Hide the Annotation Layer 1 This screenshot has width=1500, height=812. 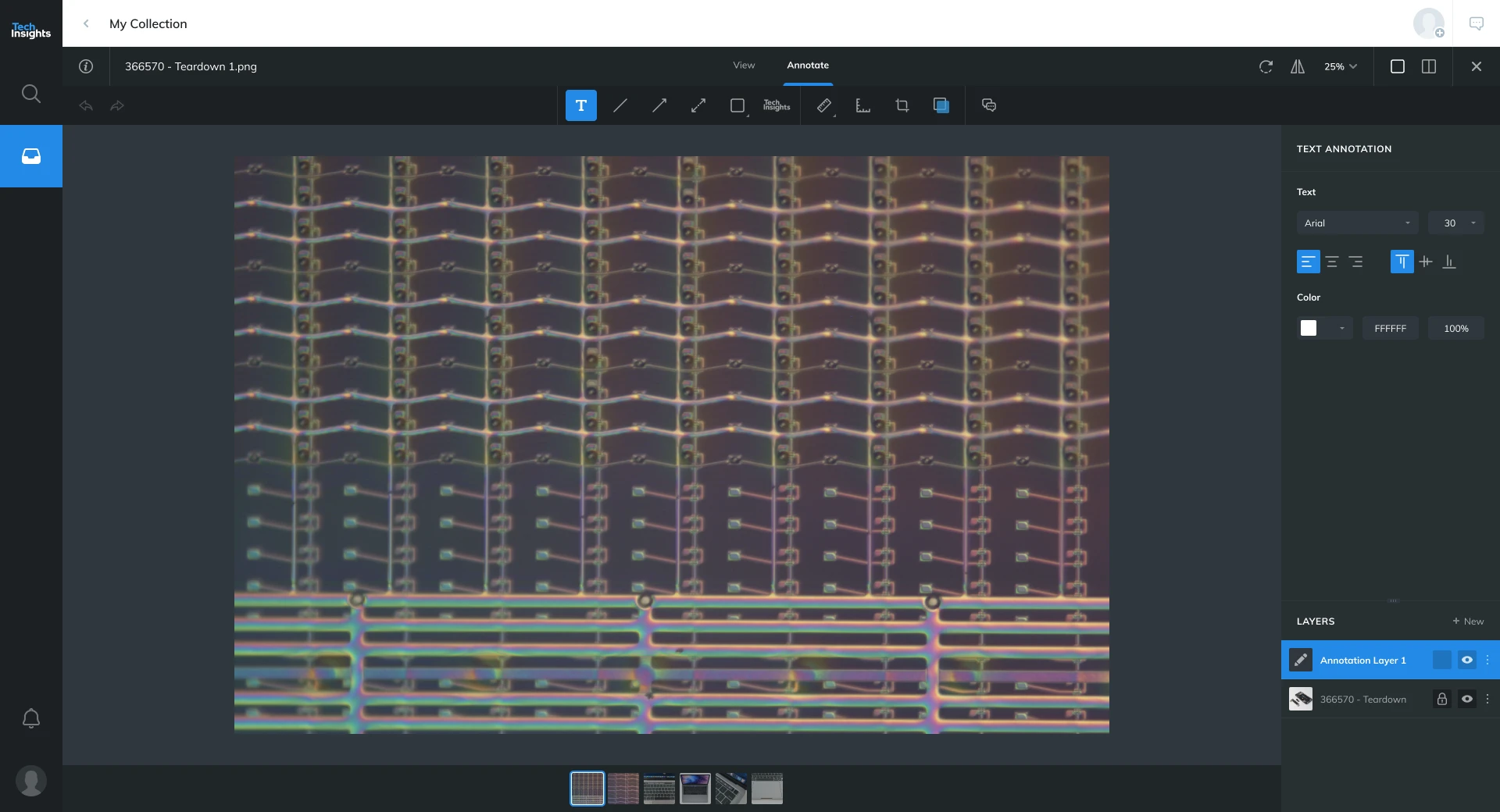1468,661
